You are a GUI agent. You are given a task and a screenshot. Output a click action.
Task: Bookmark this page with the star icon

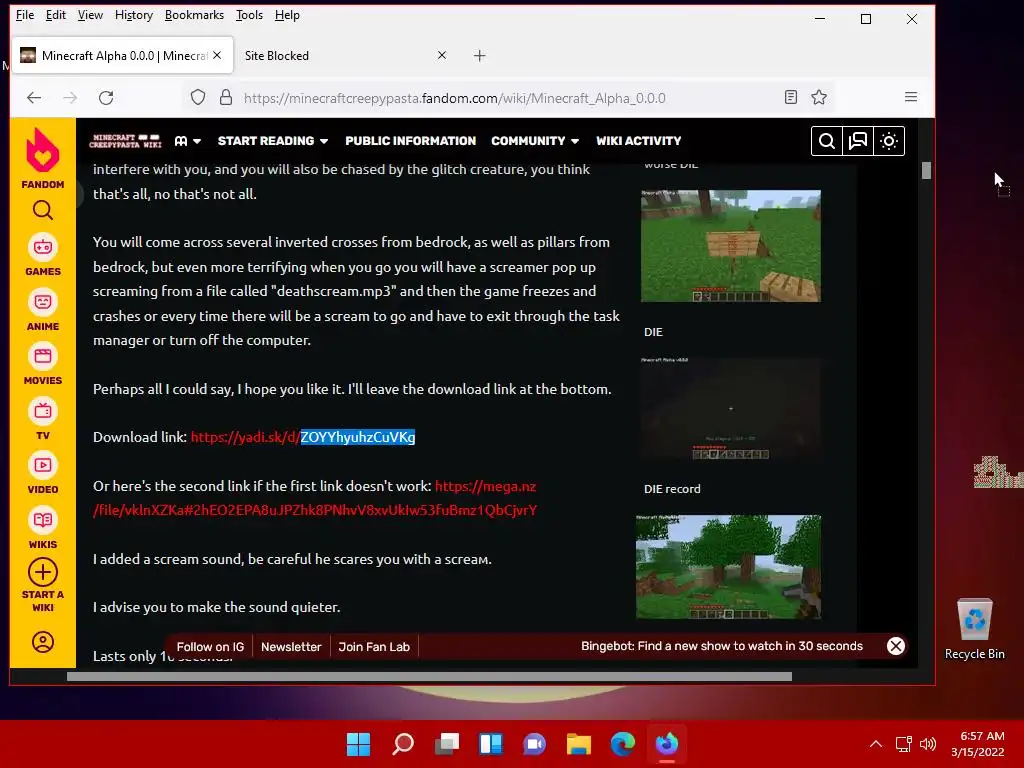819,98
